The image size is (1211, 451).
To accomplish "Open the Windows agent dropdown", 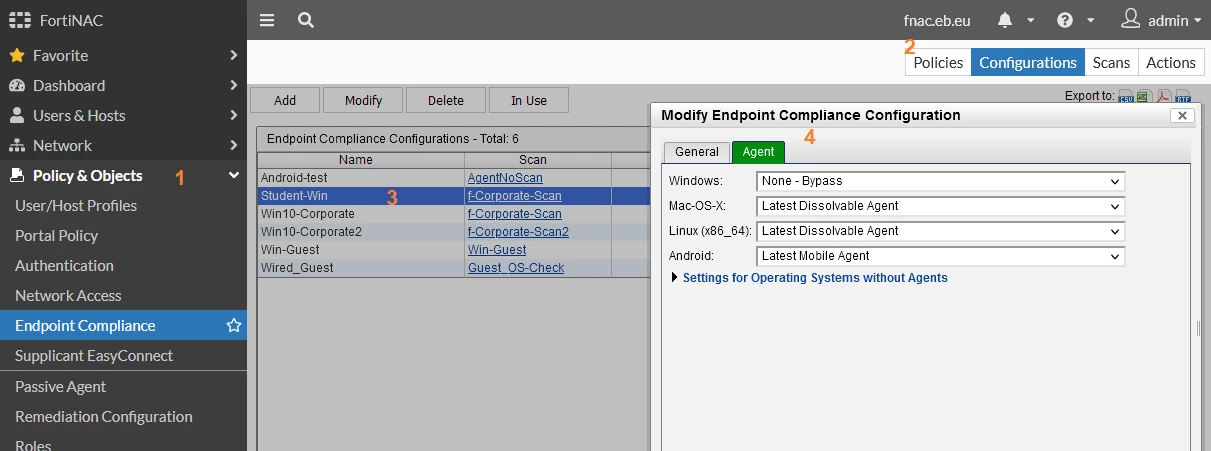I will 941,181.
